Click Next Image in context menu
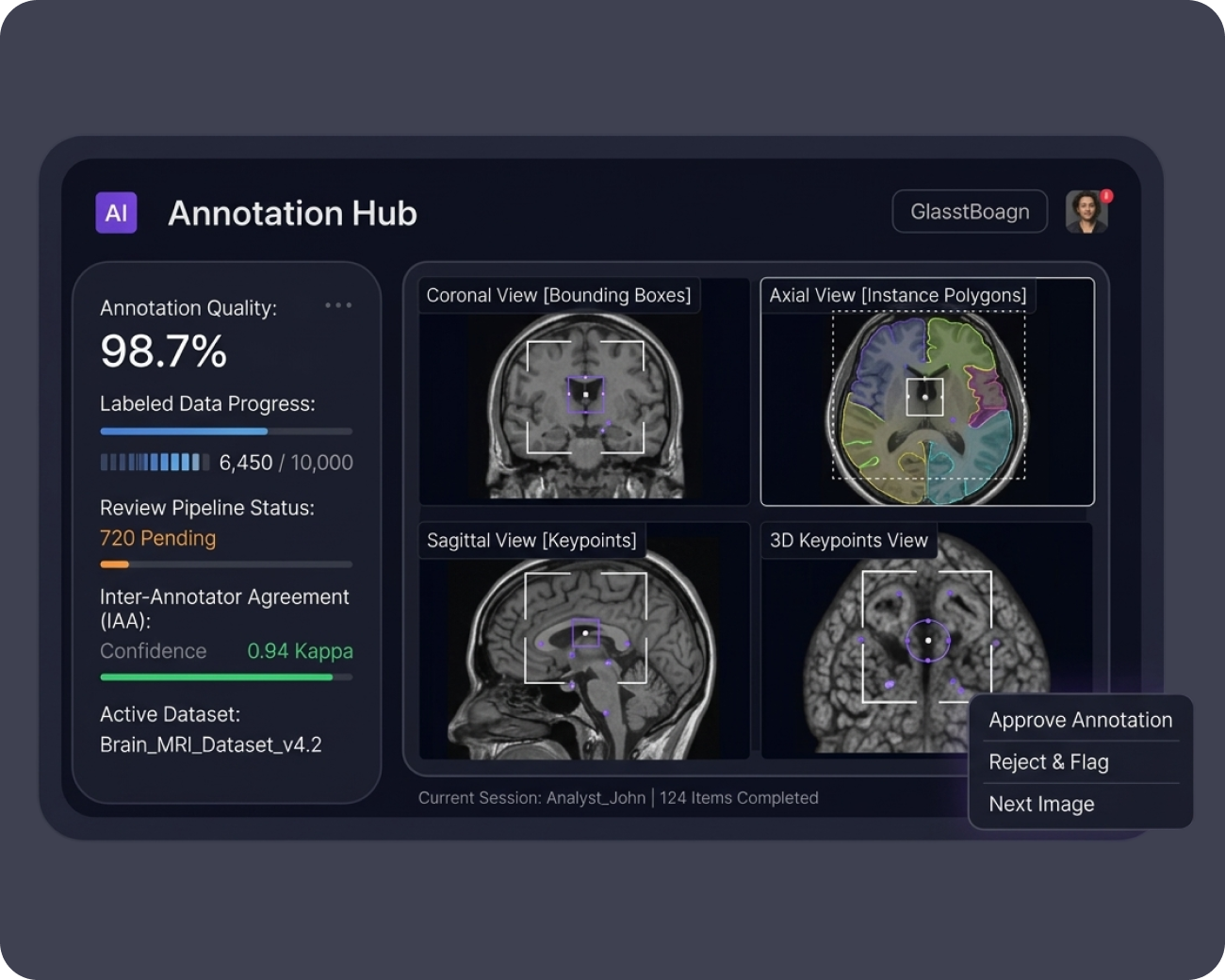 [1041, 804]
